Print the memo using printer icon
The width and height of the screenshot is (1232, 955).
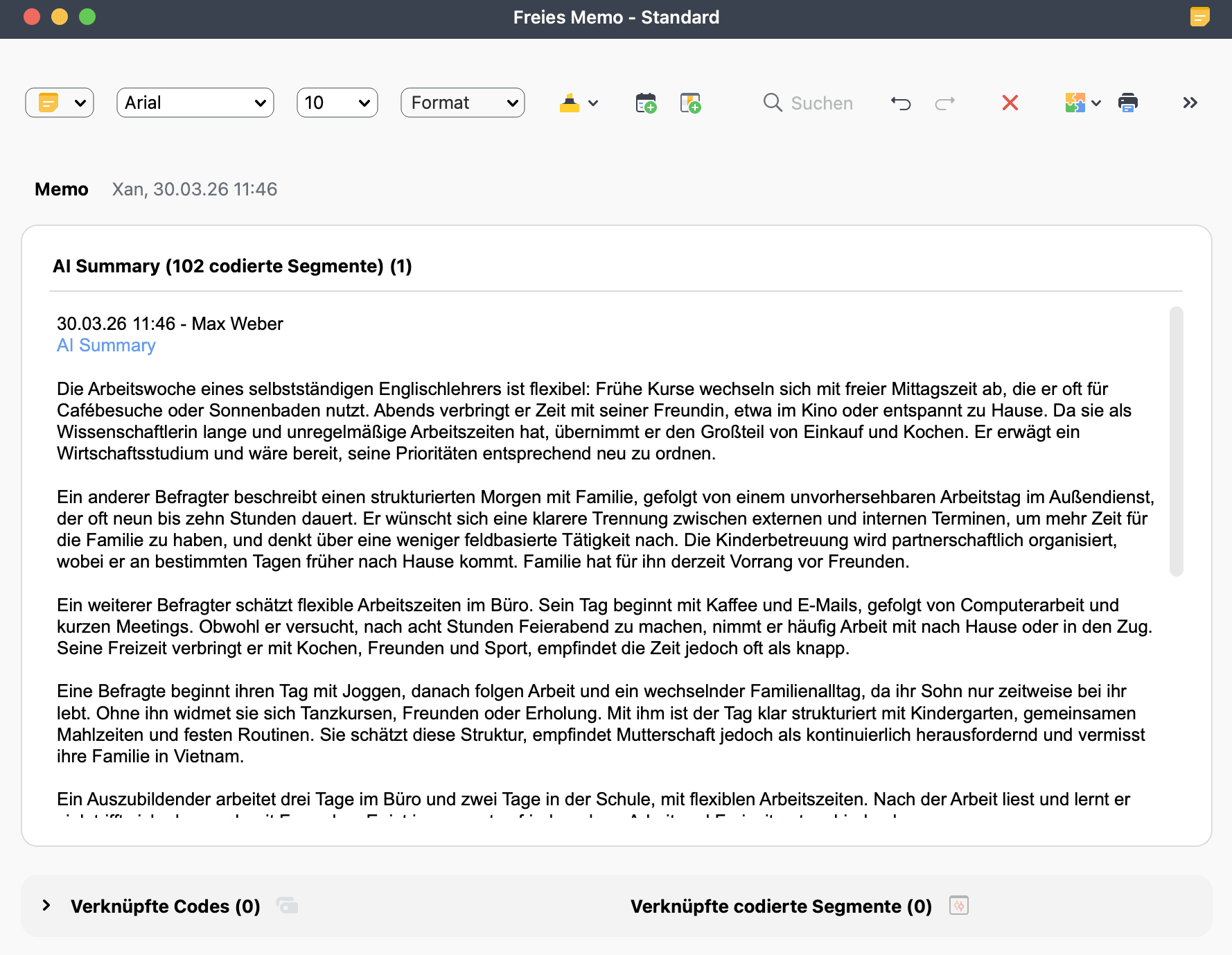pyautogui.click(x=1127, y=103)
